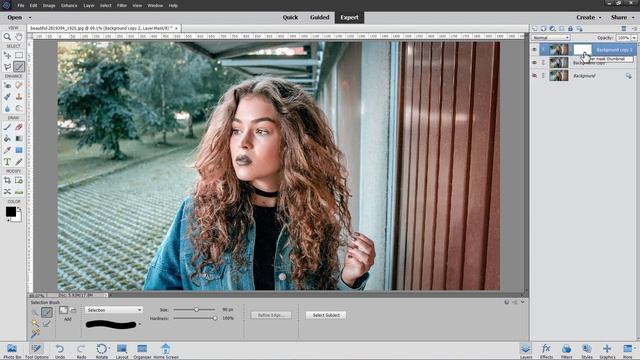The image size is (640, 360).
Task: Select the Sponge tool
Action: click(x=19, y=108)
